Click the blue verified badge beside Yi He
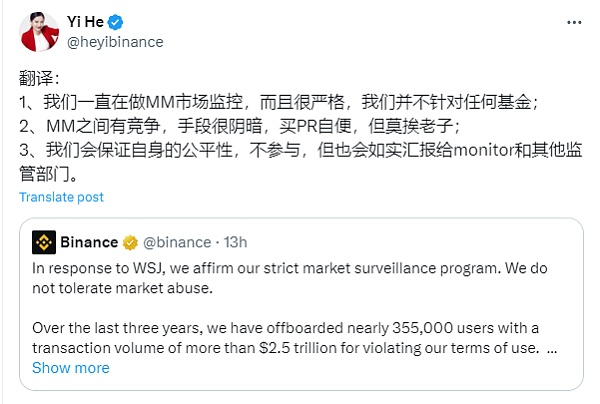The height and width of the screenshot is (404, 600). pyautogui.click(x=116, y=22)
